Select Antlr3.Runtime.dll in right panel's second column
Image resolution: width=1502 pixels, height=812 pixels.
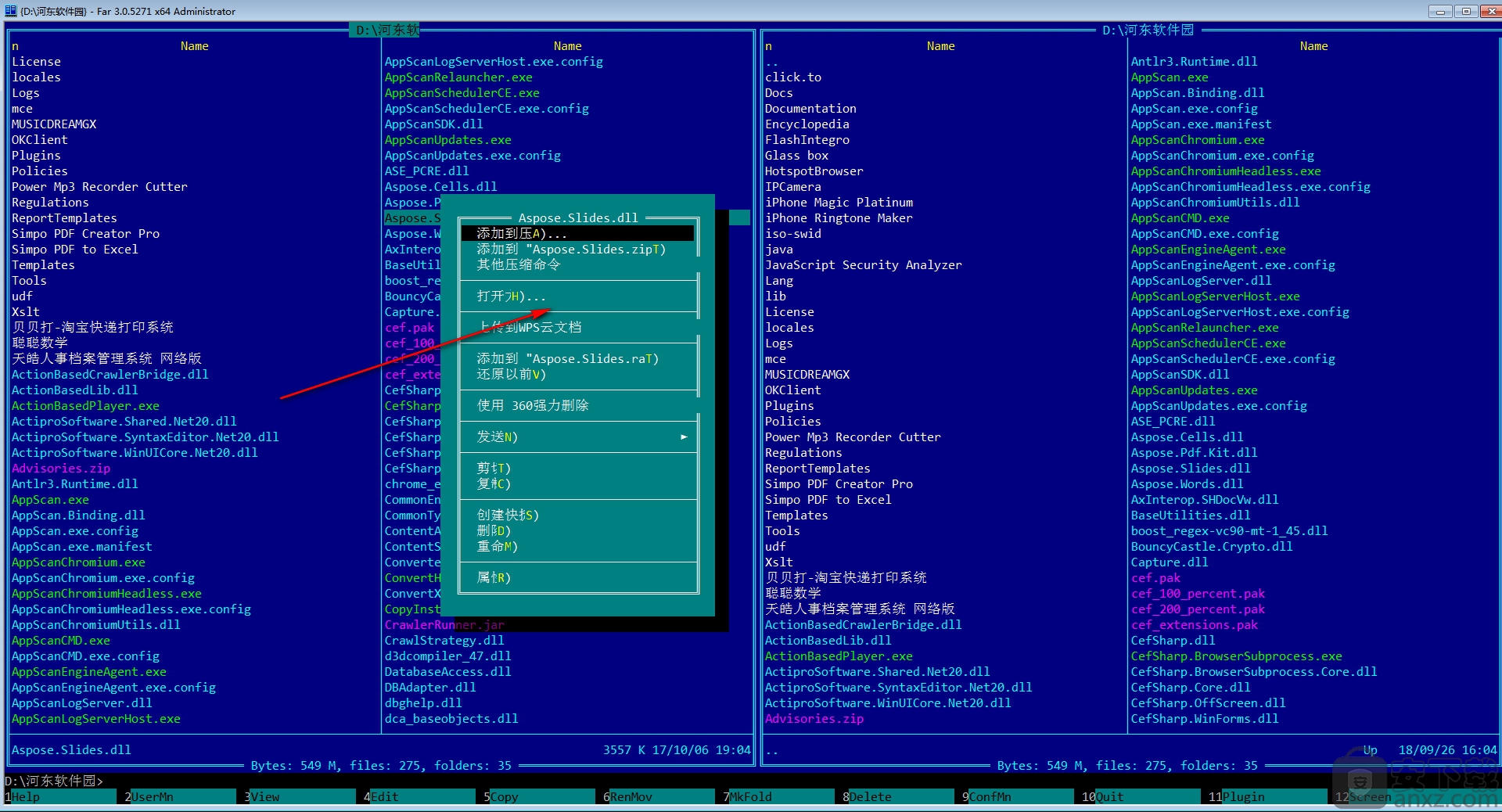point(1194,61)
